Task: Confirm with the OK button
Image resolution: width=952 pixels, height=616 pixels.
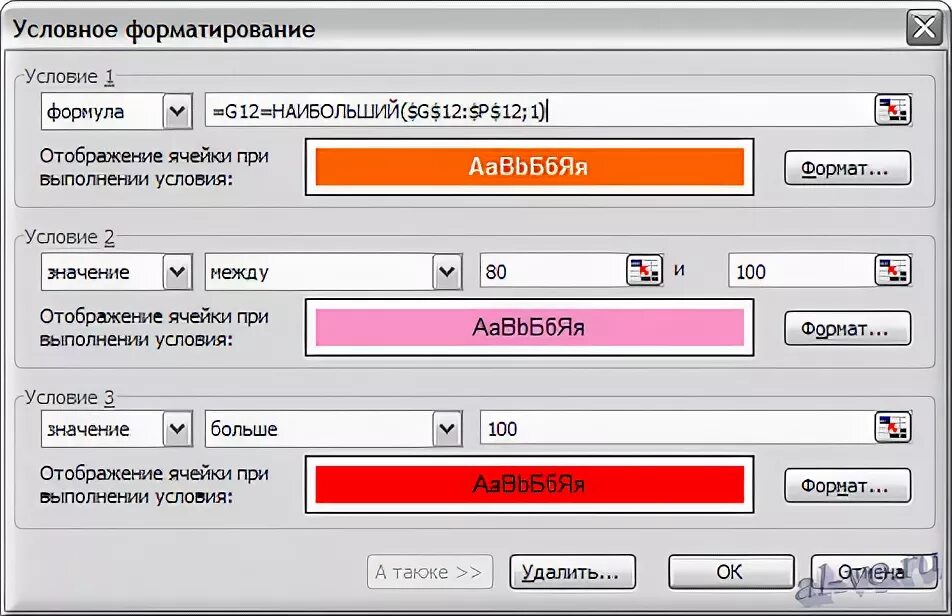Action: coord(731,572)
